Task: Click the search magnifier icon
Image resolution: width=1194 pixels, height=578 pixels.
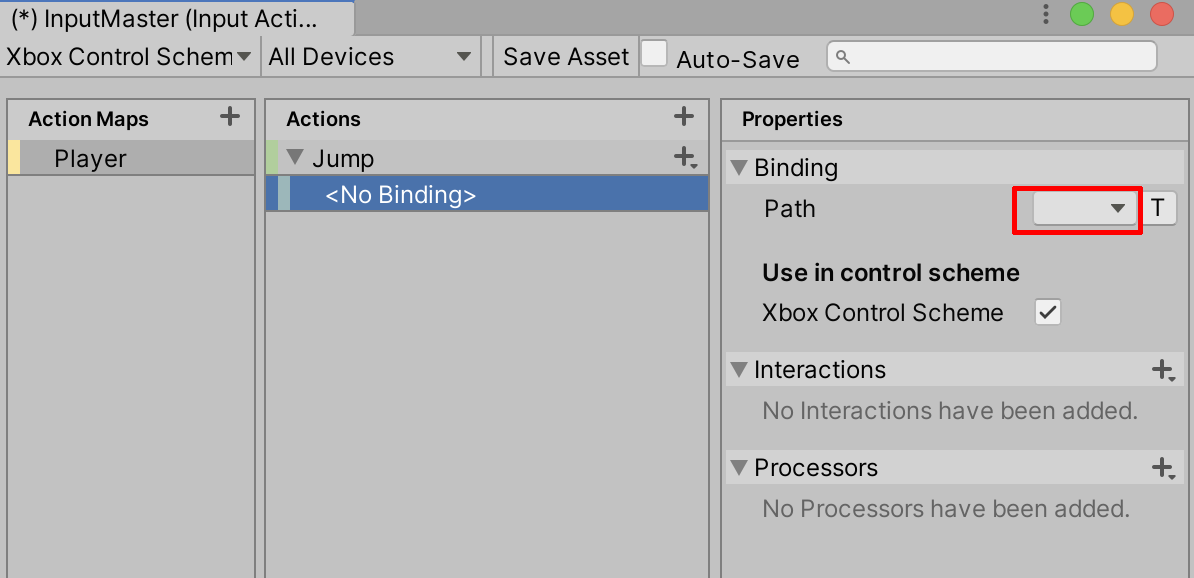Action: click(x=843, y=57)
